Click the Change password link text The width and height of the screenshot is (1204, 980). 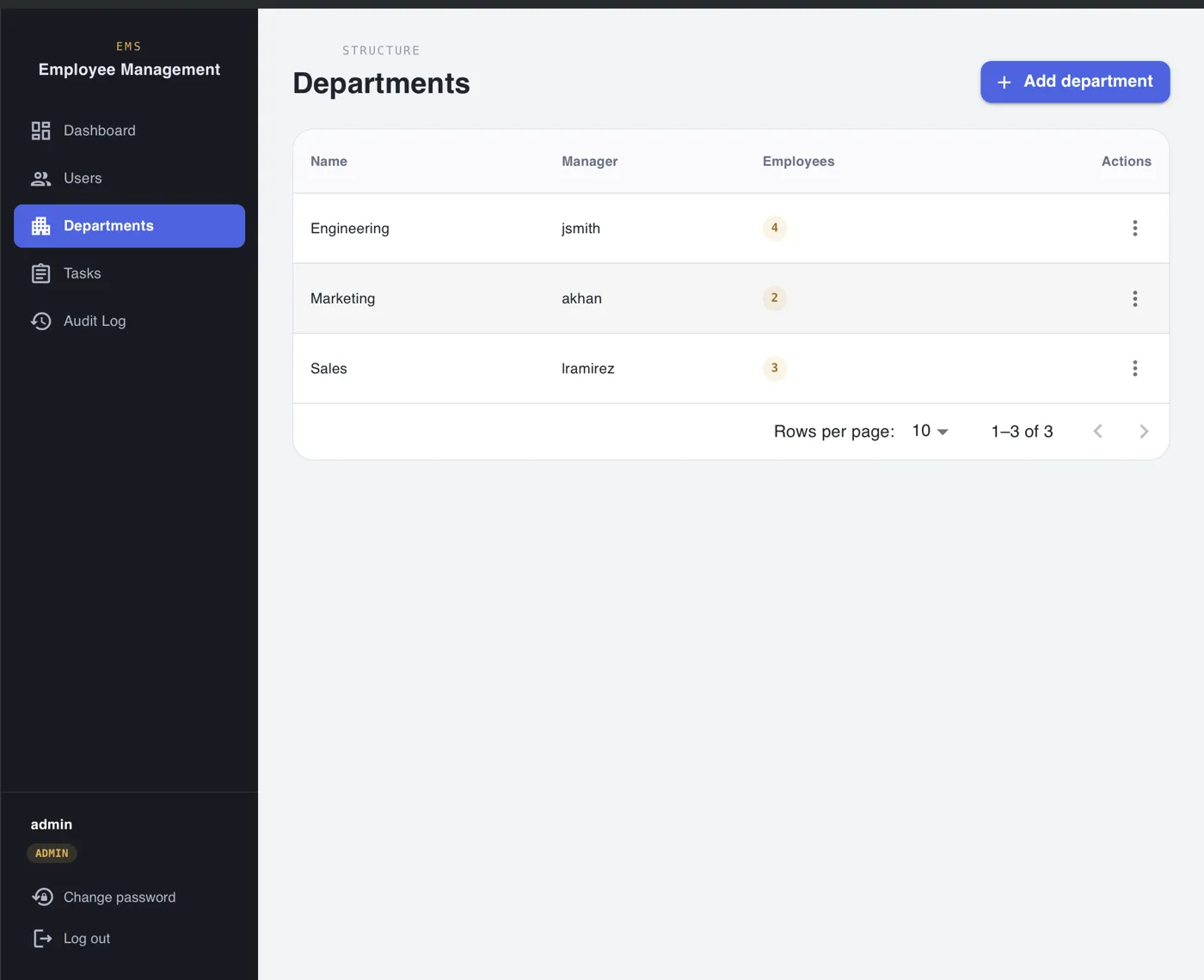tap(120, 897)
